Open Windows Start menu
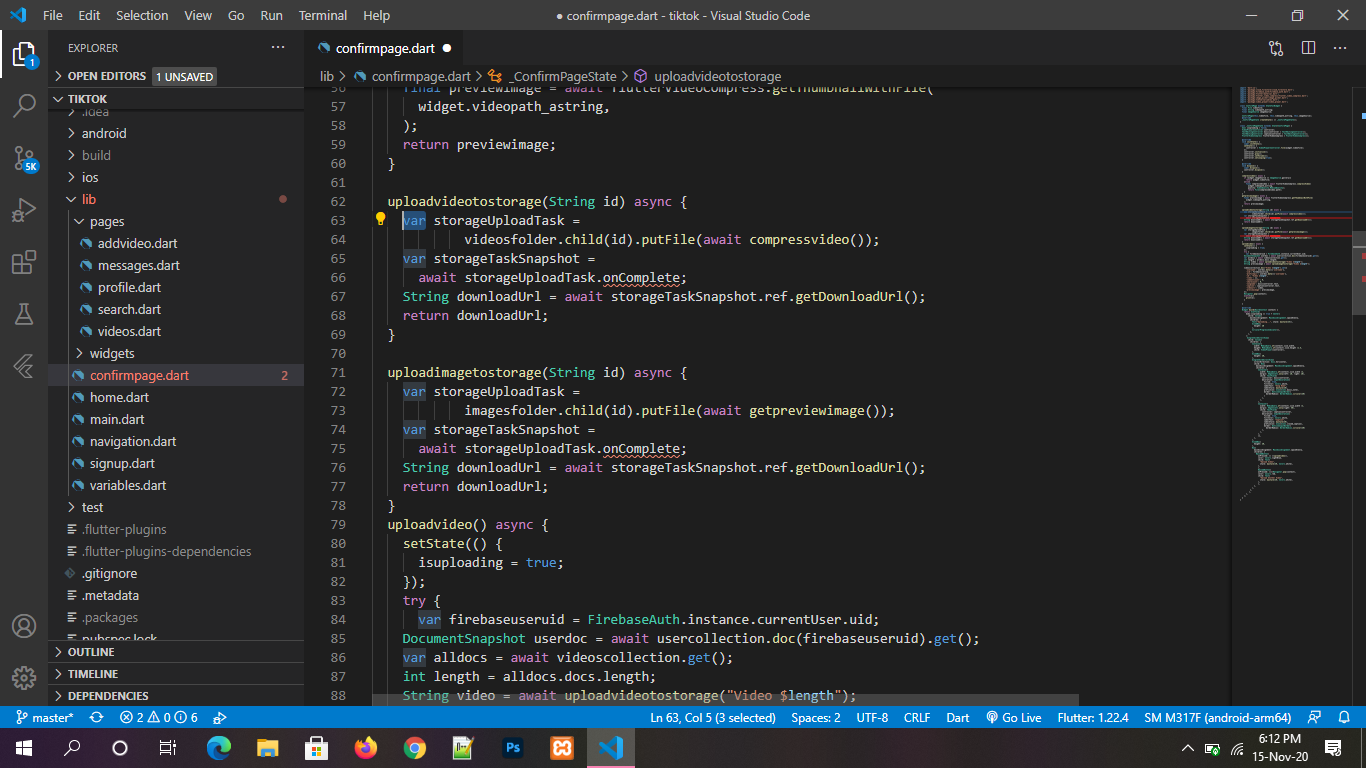1366x768 pixels. 24,748
